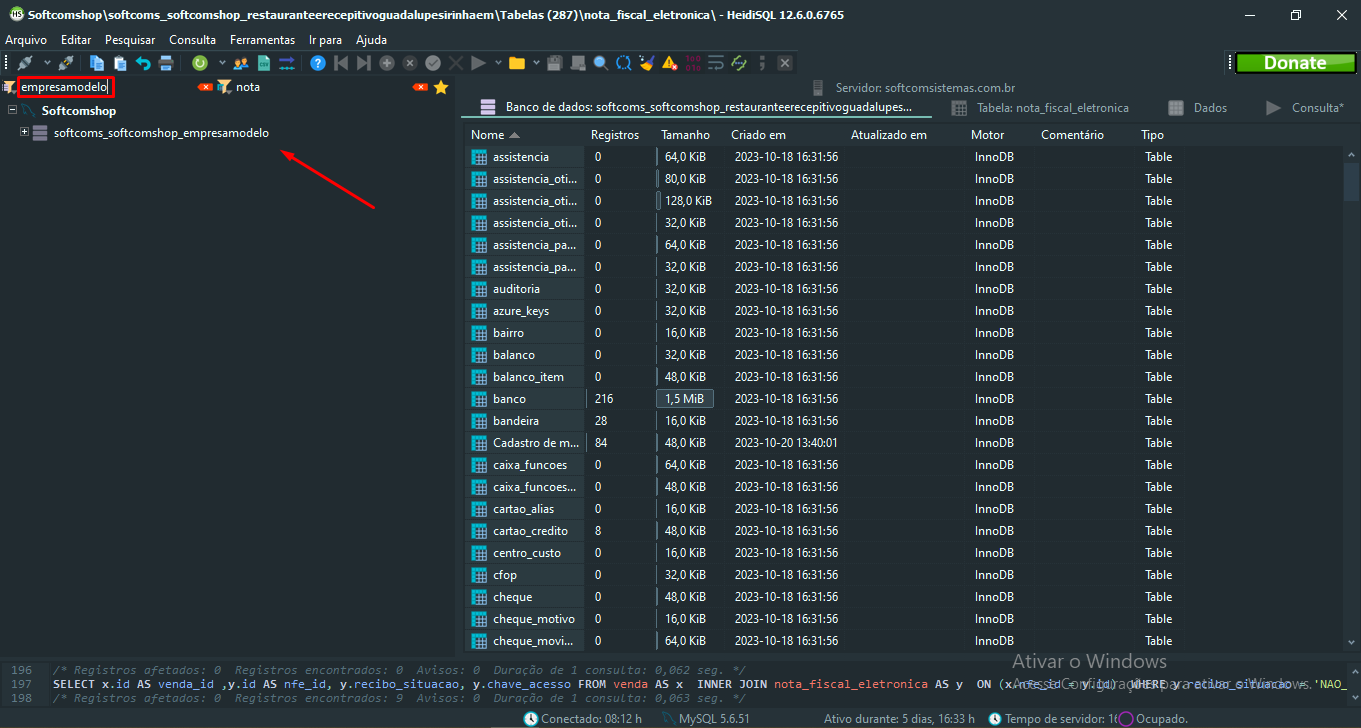Expand the softcoms_softcomshop_empresamodelo database node
Viewport: 1361px width, 728px height.
coord(25,132)
